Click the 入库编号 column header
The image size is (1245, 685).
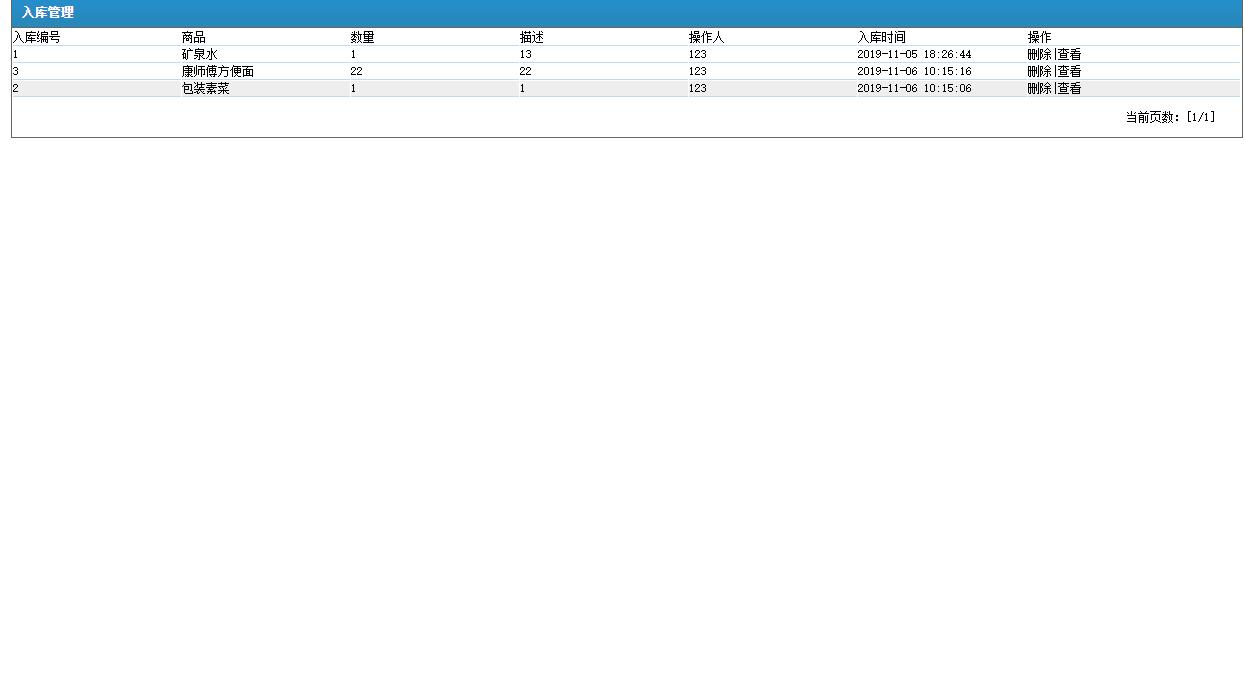tap(34, 37)
